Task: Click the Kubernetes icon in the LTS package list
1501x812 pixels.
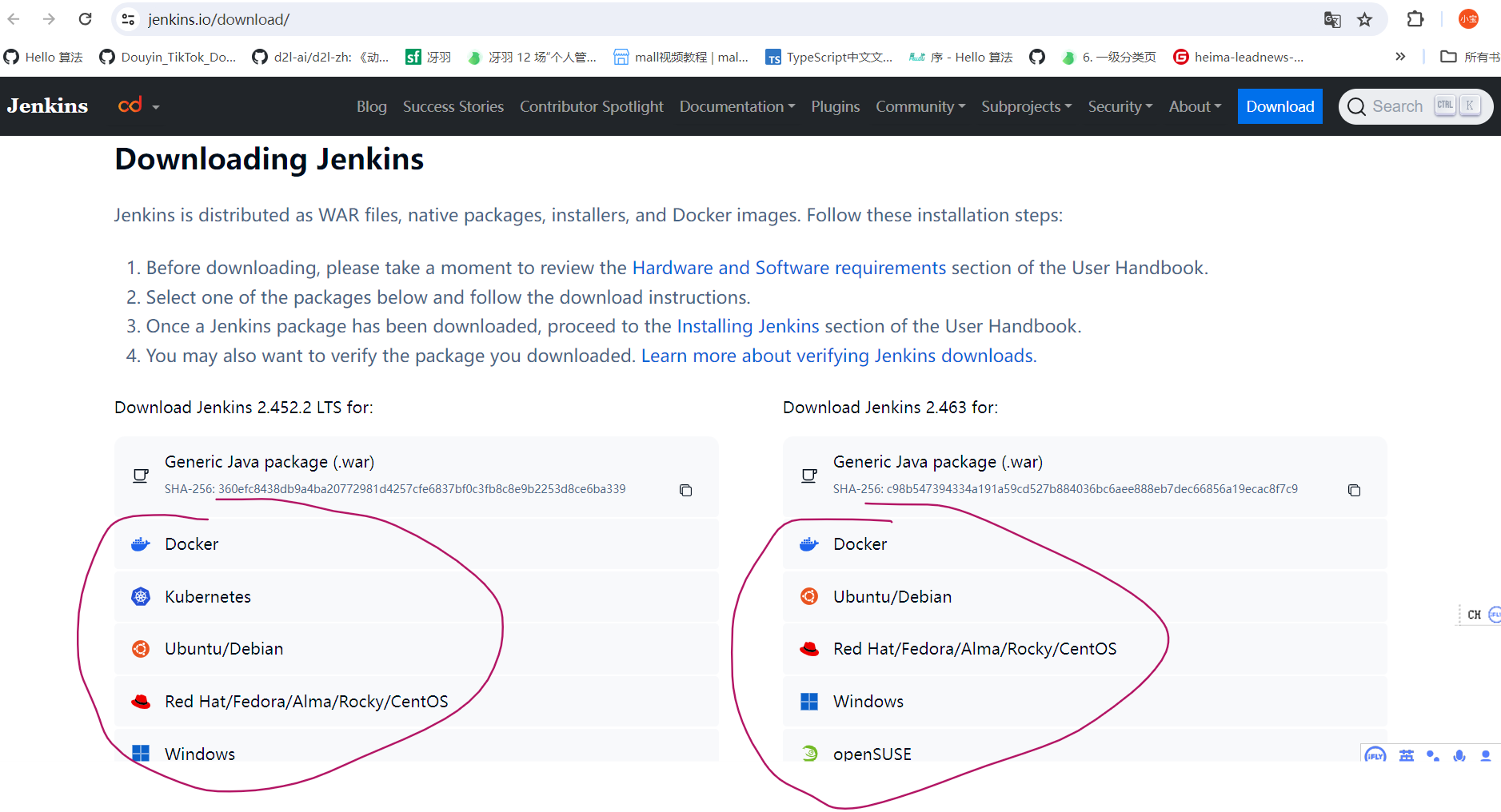Action: click(x=141, y=596)
